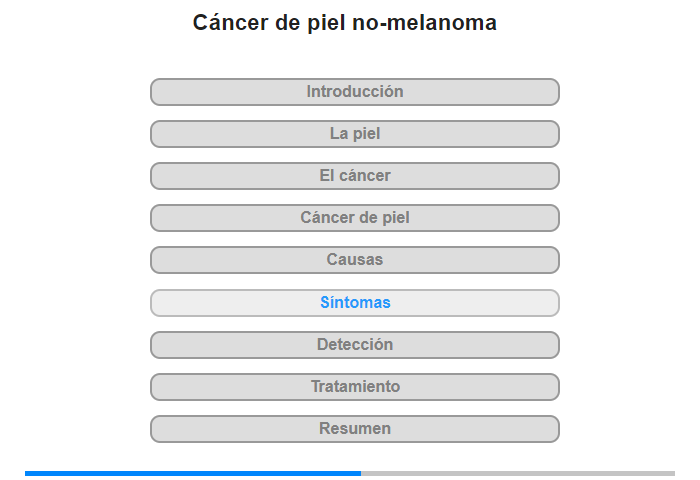Choose Resumen at the bottom of the menu
The width and height of the screenshot is (700, 480).
(355, 429)
